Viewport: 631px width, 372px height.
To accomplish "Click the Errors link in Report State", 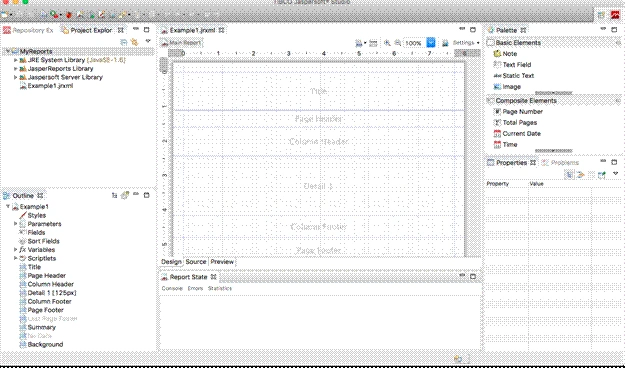I will click(x=195, y=288).
